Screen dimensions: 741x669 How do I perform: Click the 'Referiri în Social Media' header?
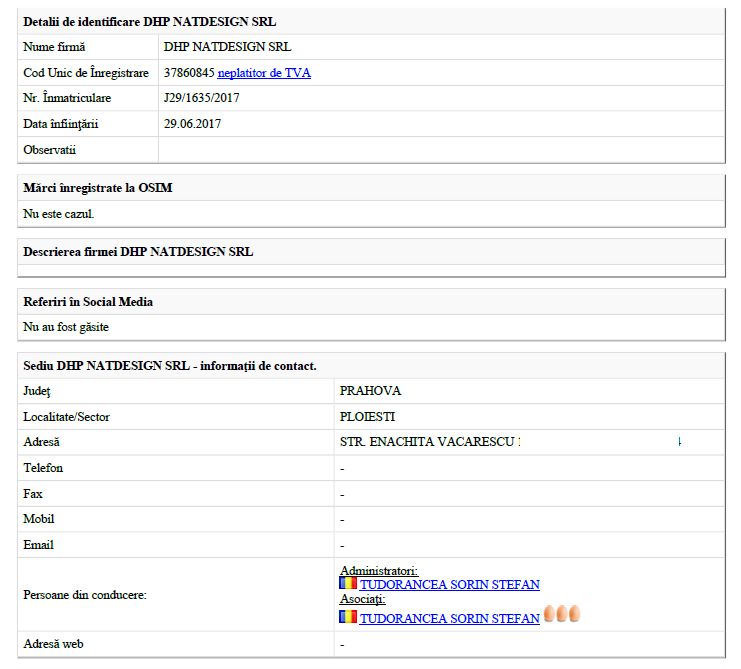pos(88,301)
